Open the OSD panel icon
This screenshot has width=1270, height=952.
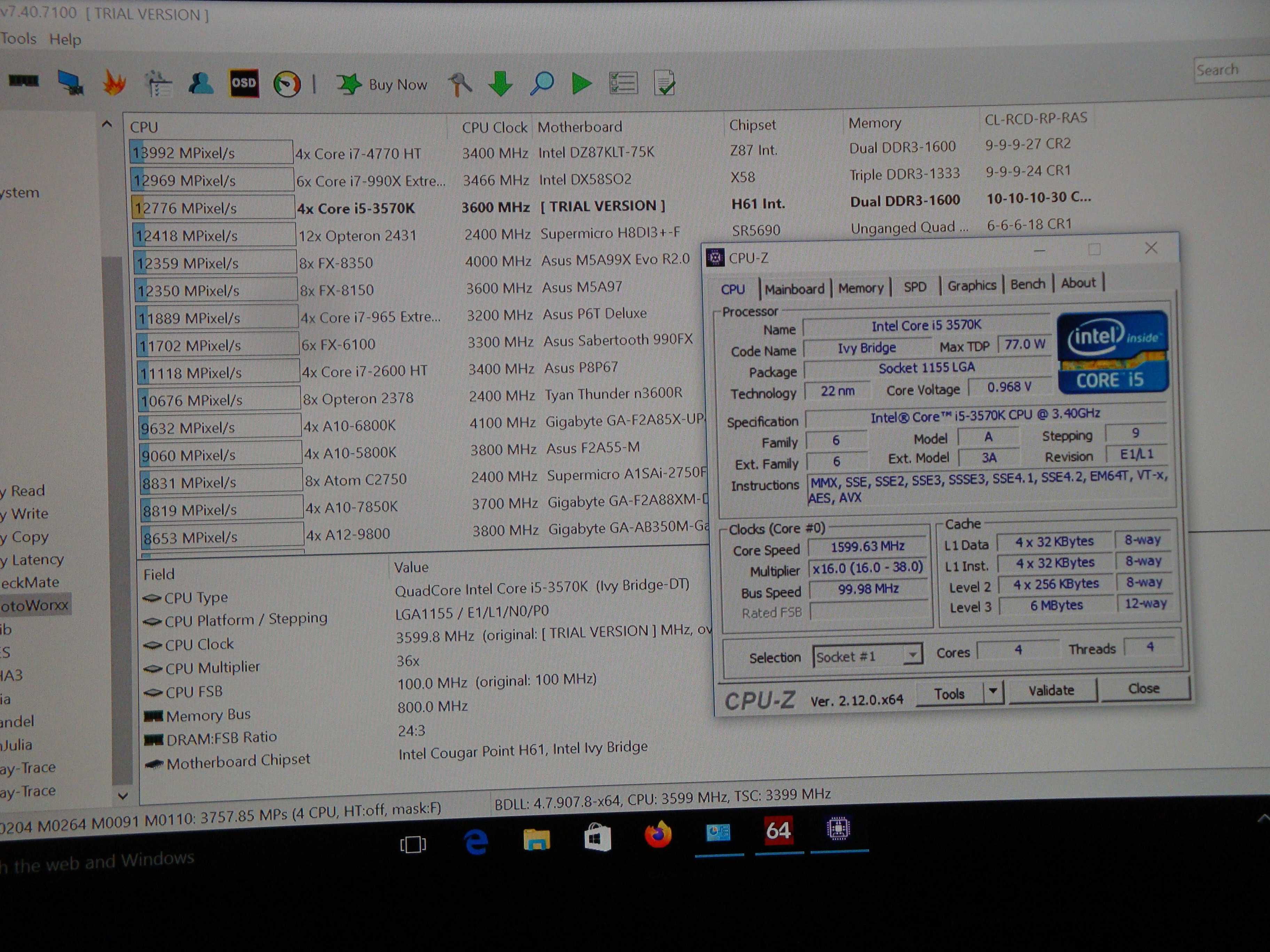(244, 83)
